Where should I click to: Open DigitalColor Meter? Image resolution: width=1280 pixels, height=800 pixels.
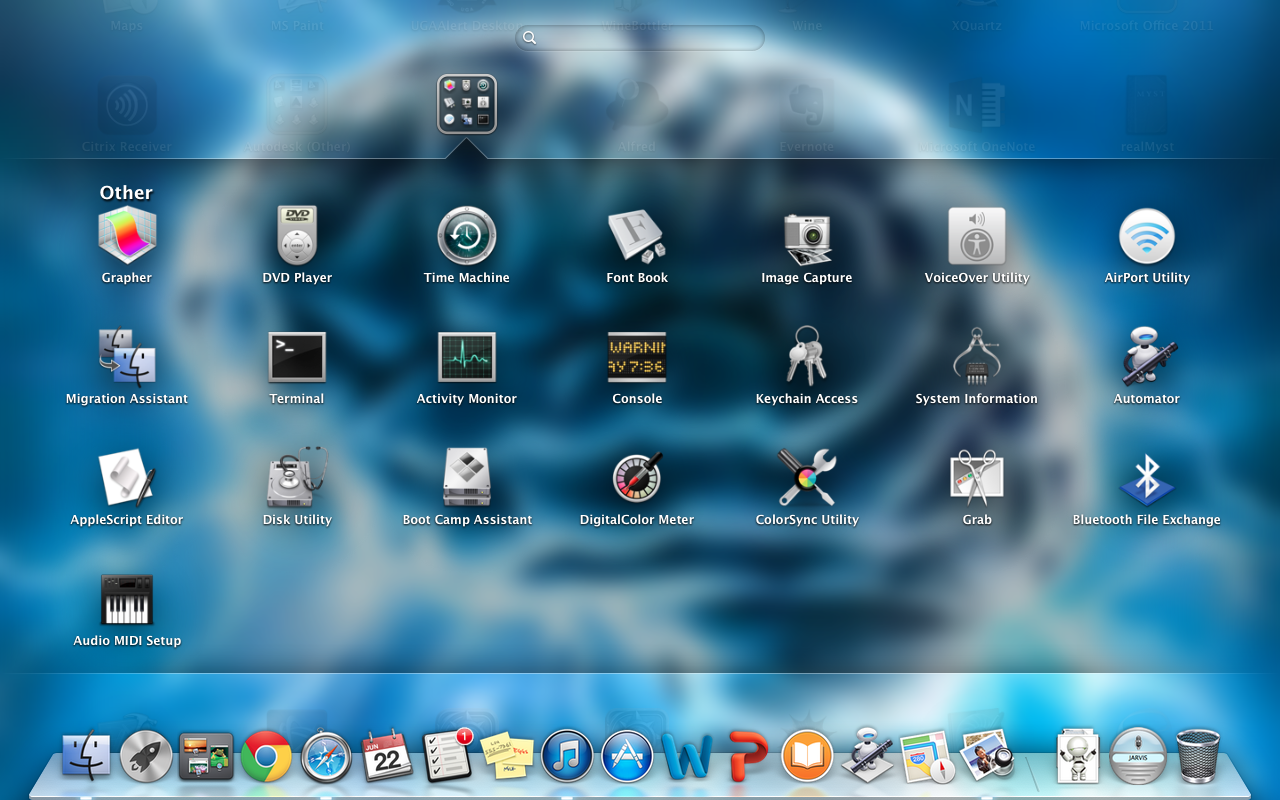[x=637, y=478]
